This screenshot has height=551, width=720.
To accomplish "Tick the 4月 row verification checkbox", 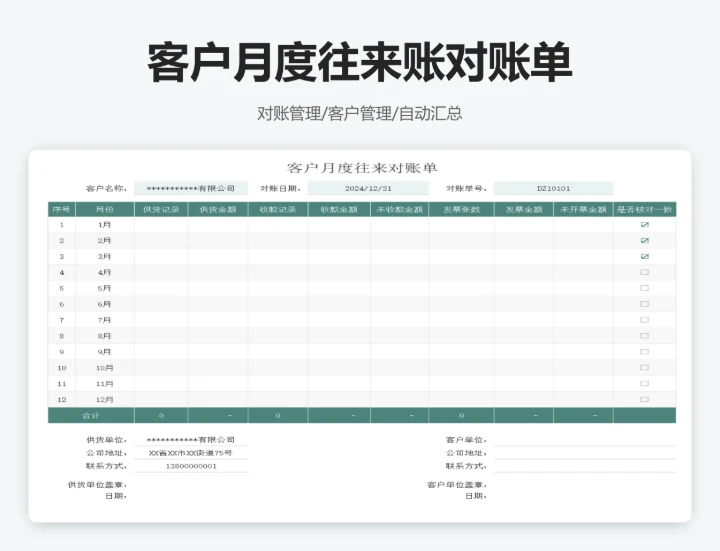I will click(x=645, y=272).
